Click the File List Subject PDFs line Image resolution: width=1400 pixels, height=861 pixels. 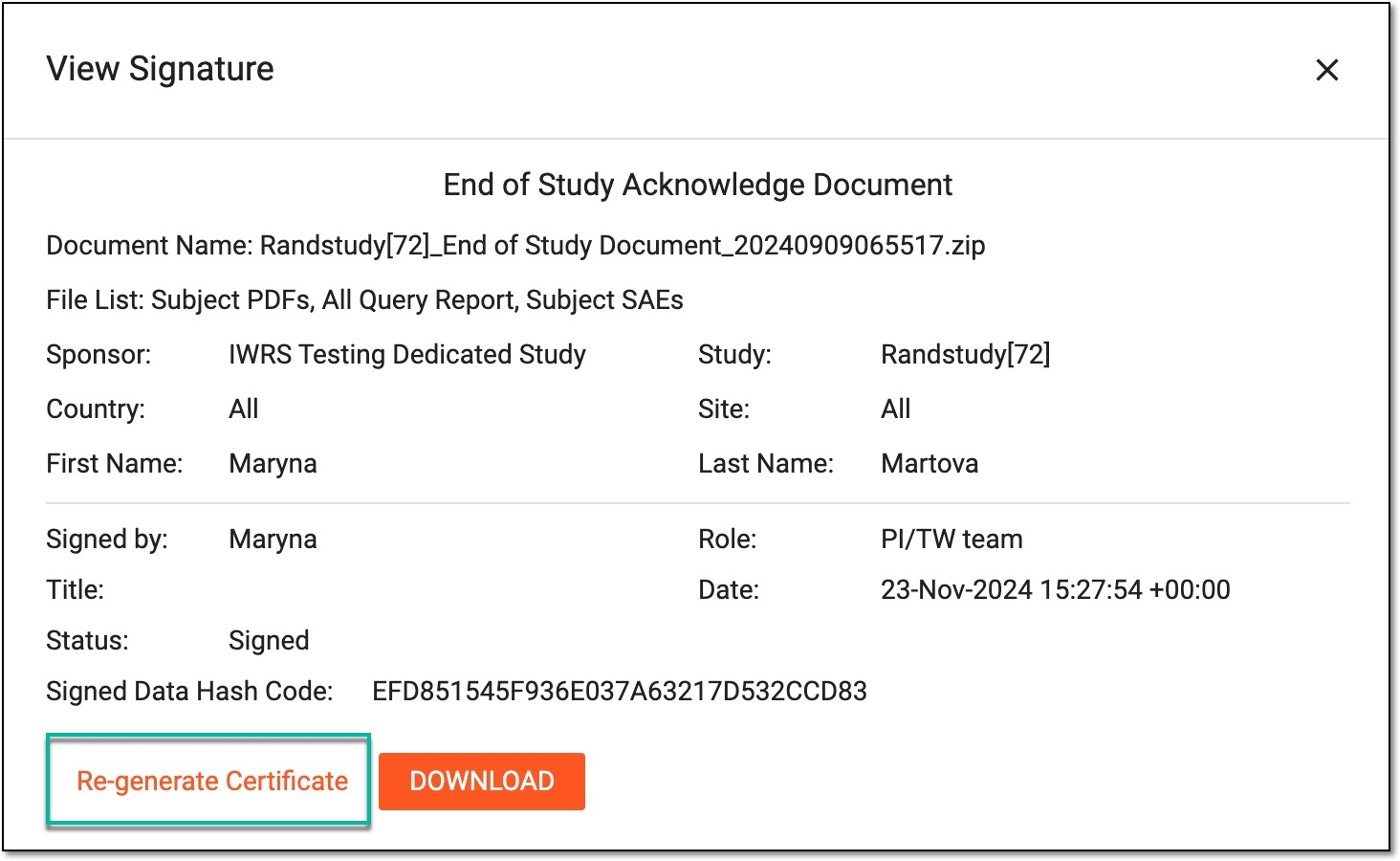[x=364, y=300]
